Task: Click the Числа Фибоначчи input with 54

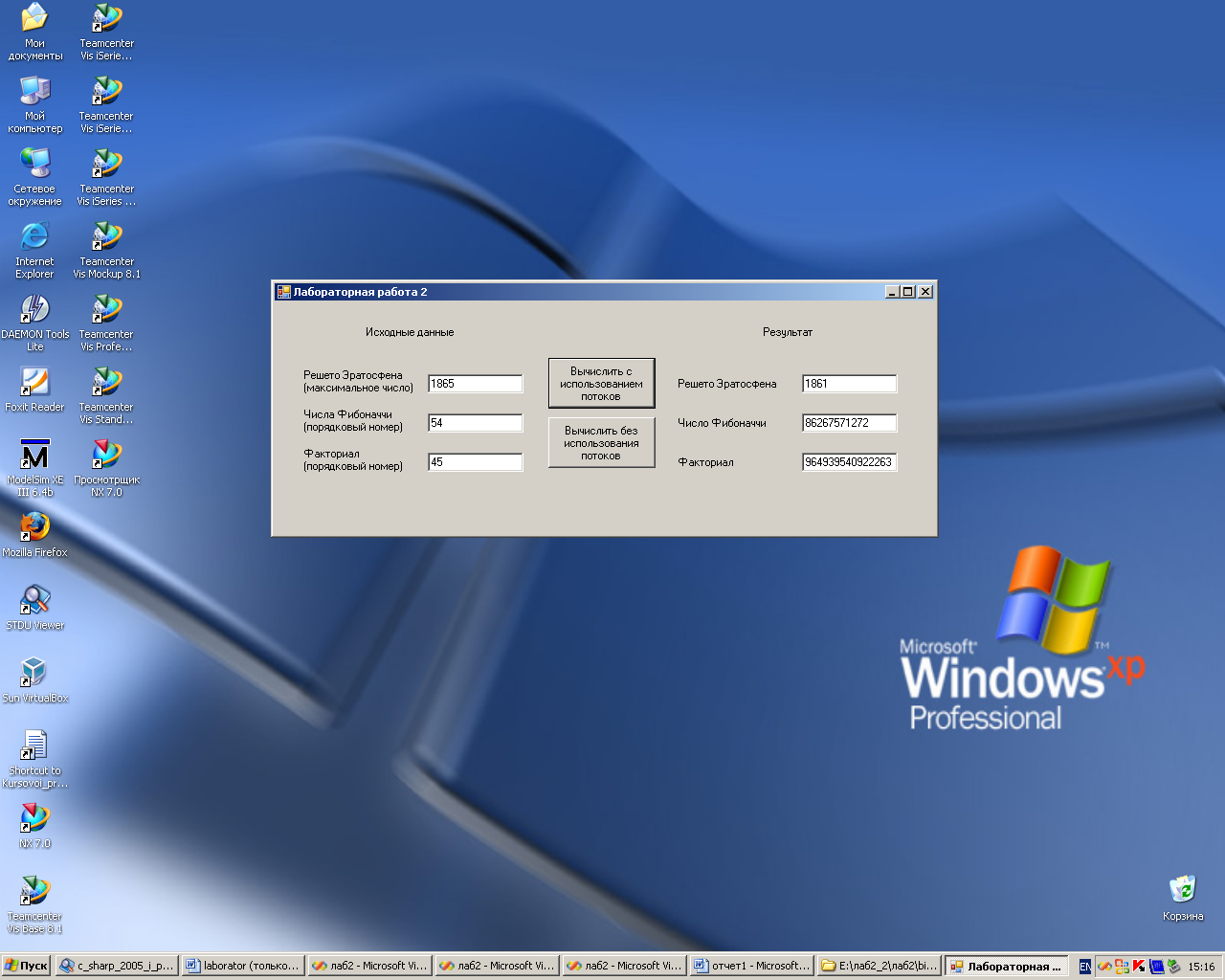Action: tap(476, 423)
